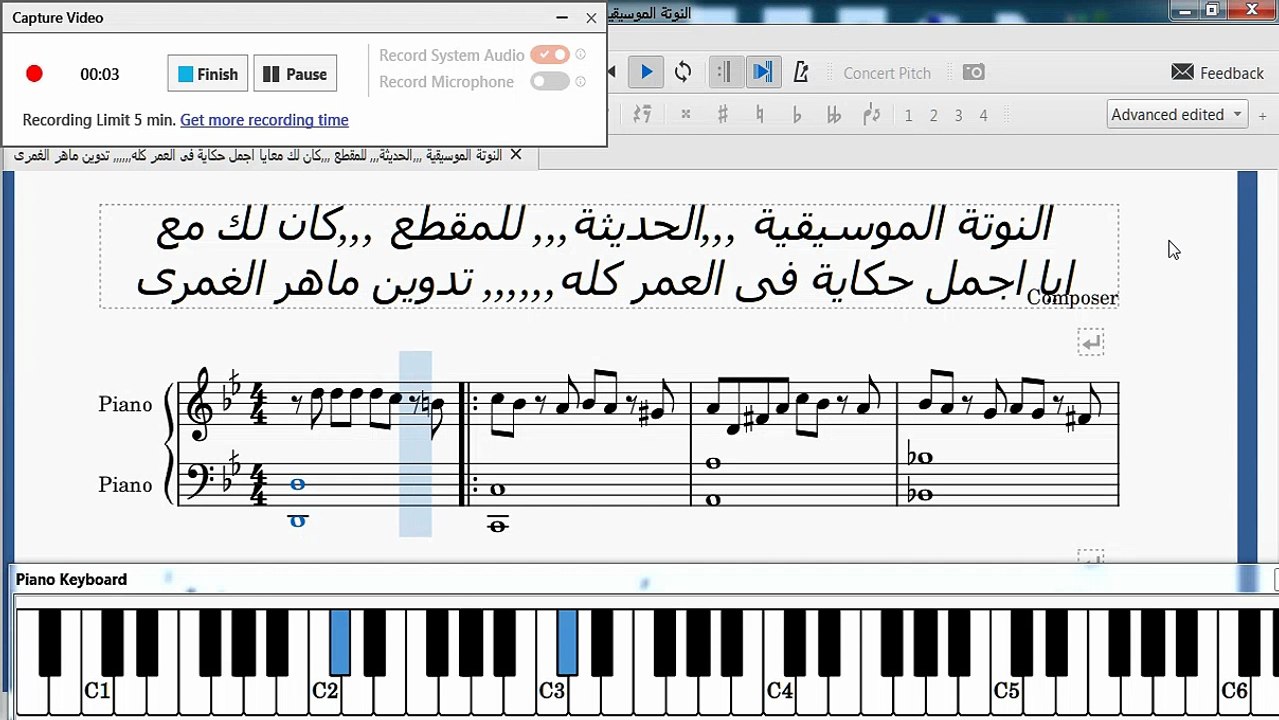Select first Piano instrument label
This screenshot has width=1279, height=720.
(x=126, y=404)
